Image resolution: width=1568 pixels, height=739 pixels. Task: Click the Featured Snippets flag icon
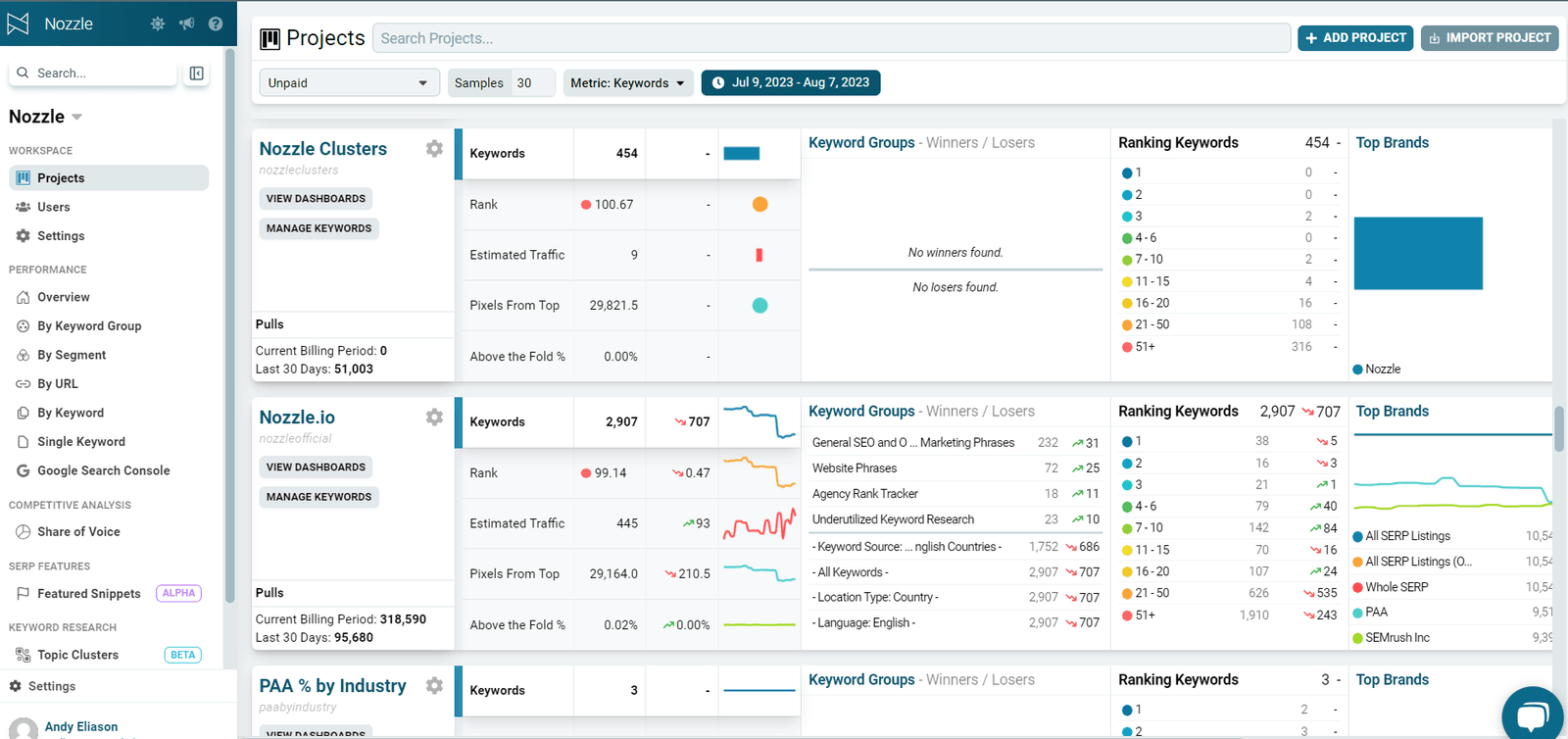(24, 593)
